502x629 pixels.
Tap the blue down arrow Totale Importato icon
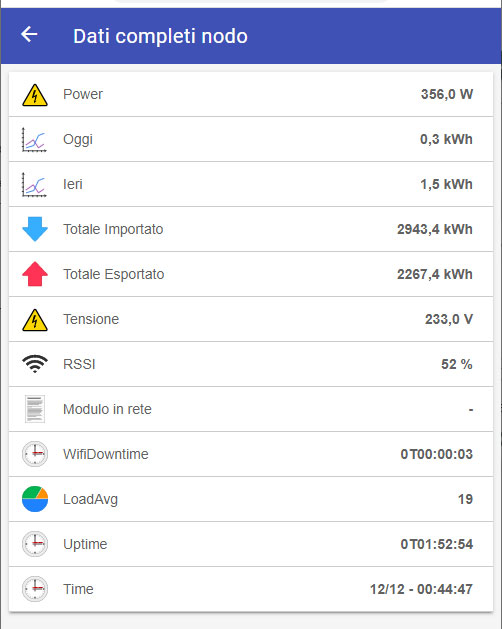click(35, 229)
